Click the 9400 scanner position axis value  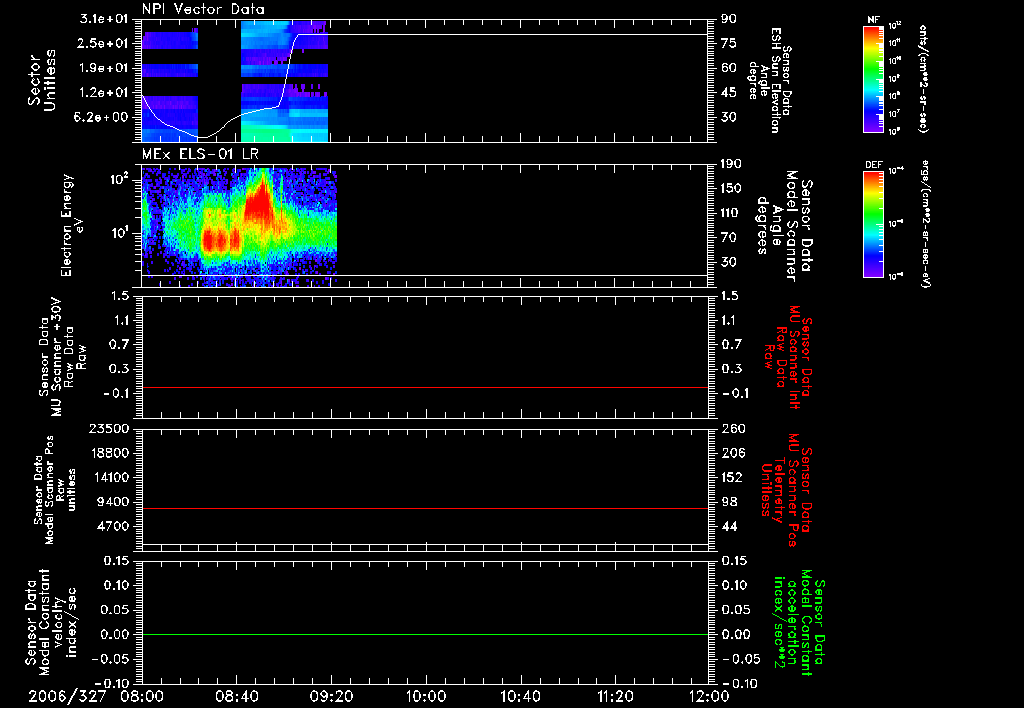[x=113, y=502]
